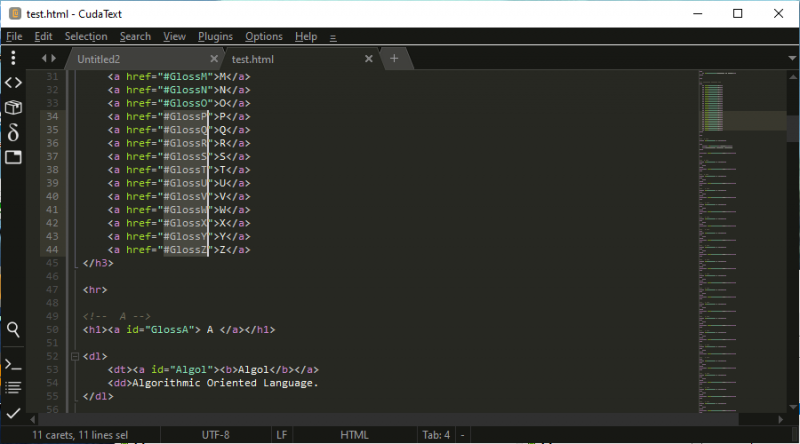This screenshot has width=800, height=444.
Task: Show the Console panel icon
Action: [x=13, y=365]
